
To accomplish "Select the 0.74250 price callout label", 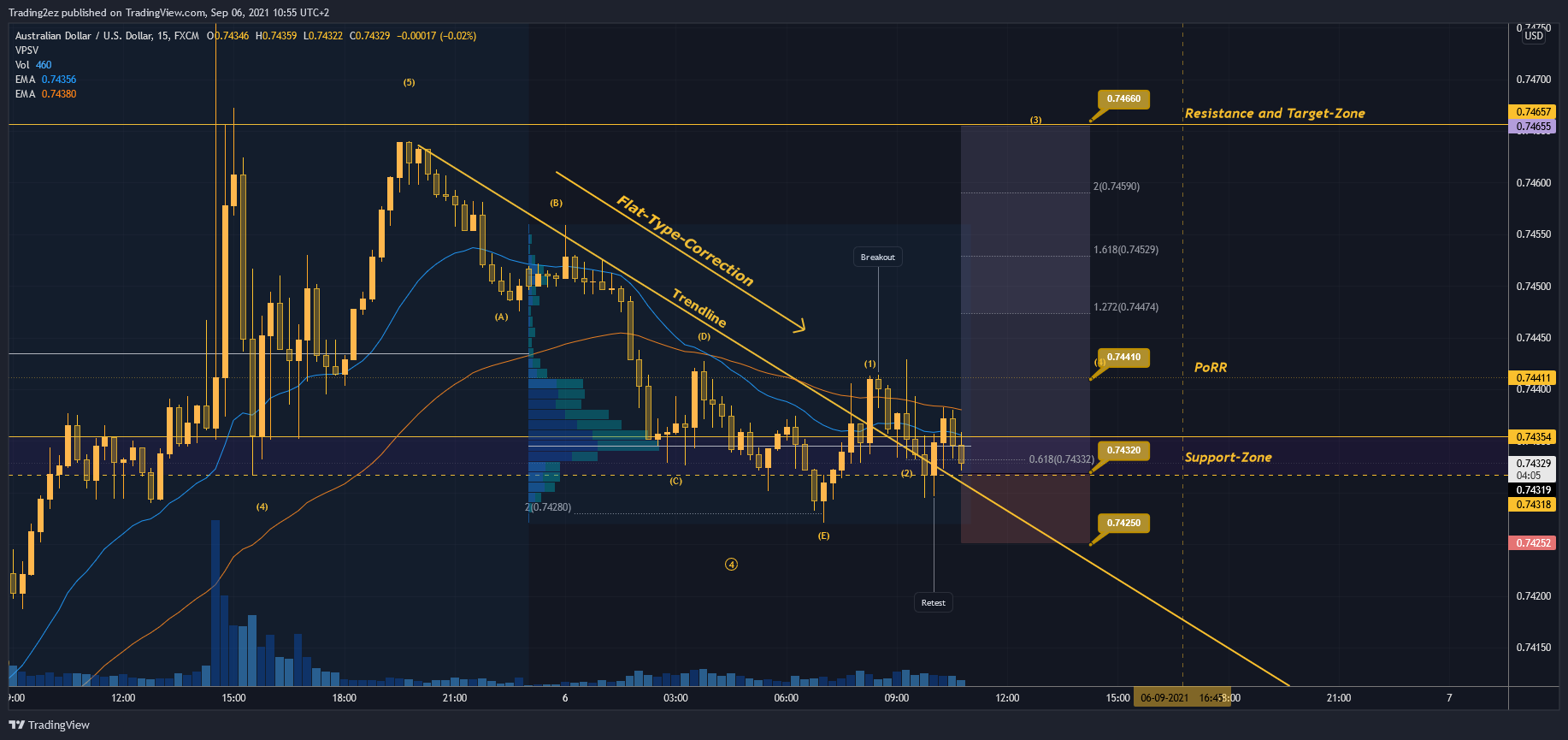I will click(1123, 523).
